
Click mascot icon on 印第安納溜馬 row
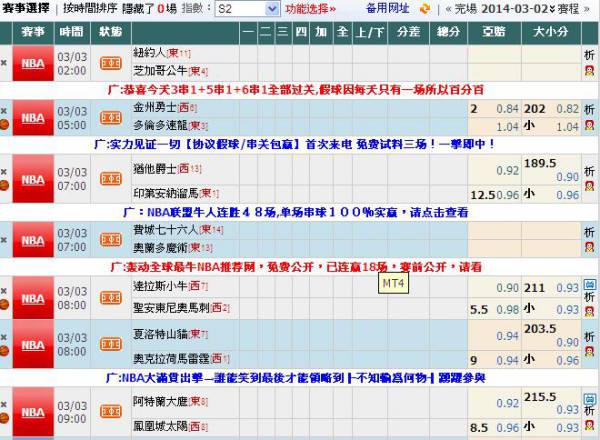click(x=590, y=186)
